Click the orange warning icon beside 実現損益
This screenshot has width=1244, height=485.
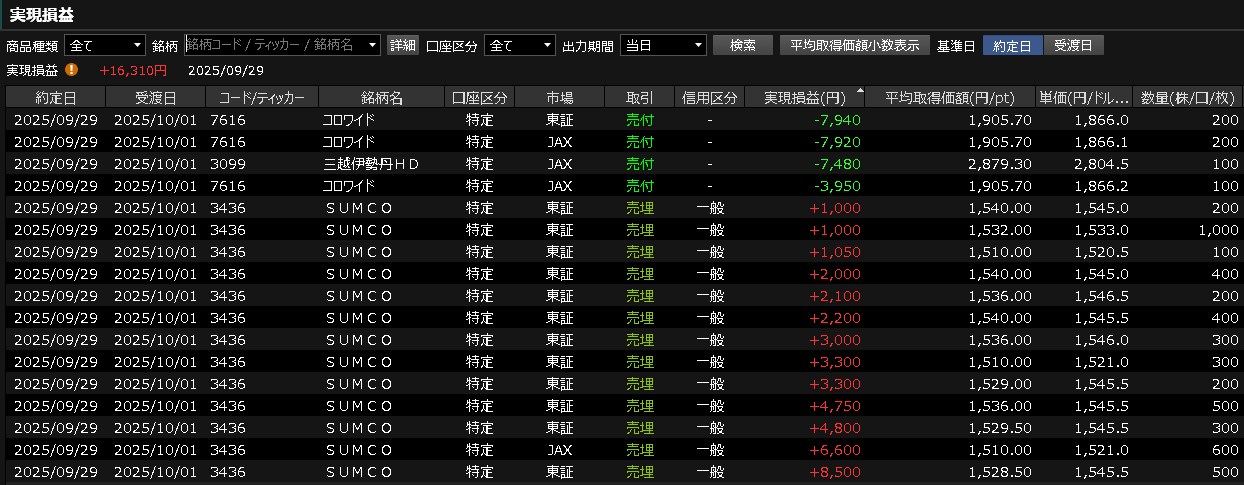(71, 70)
